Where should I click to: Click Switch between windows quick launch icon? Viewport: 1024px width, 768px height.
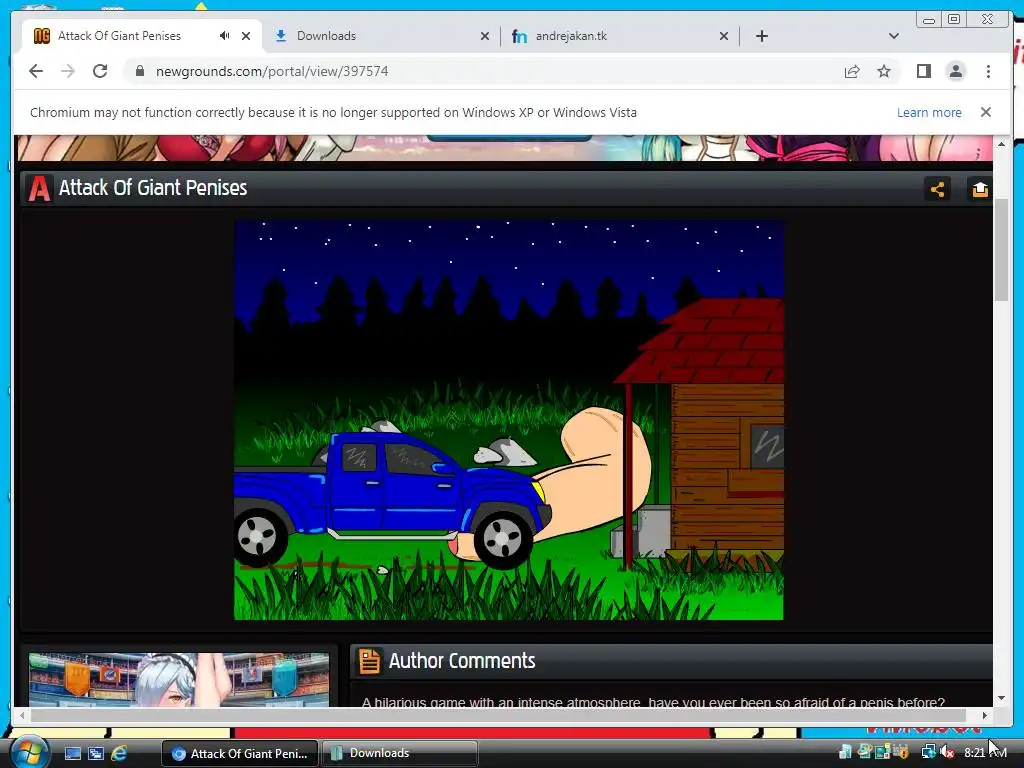[96, 754]
